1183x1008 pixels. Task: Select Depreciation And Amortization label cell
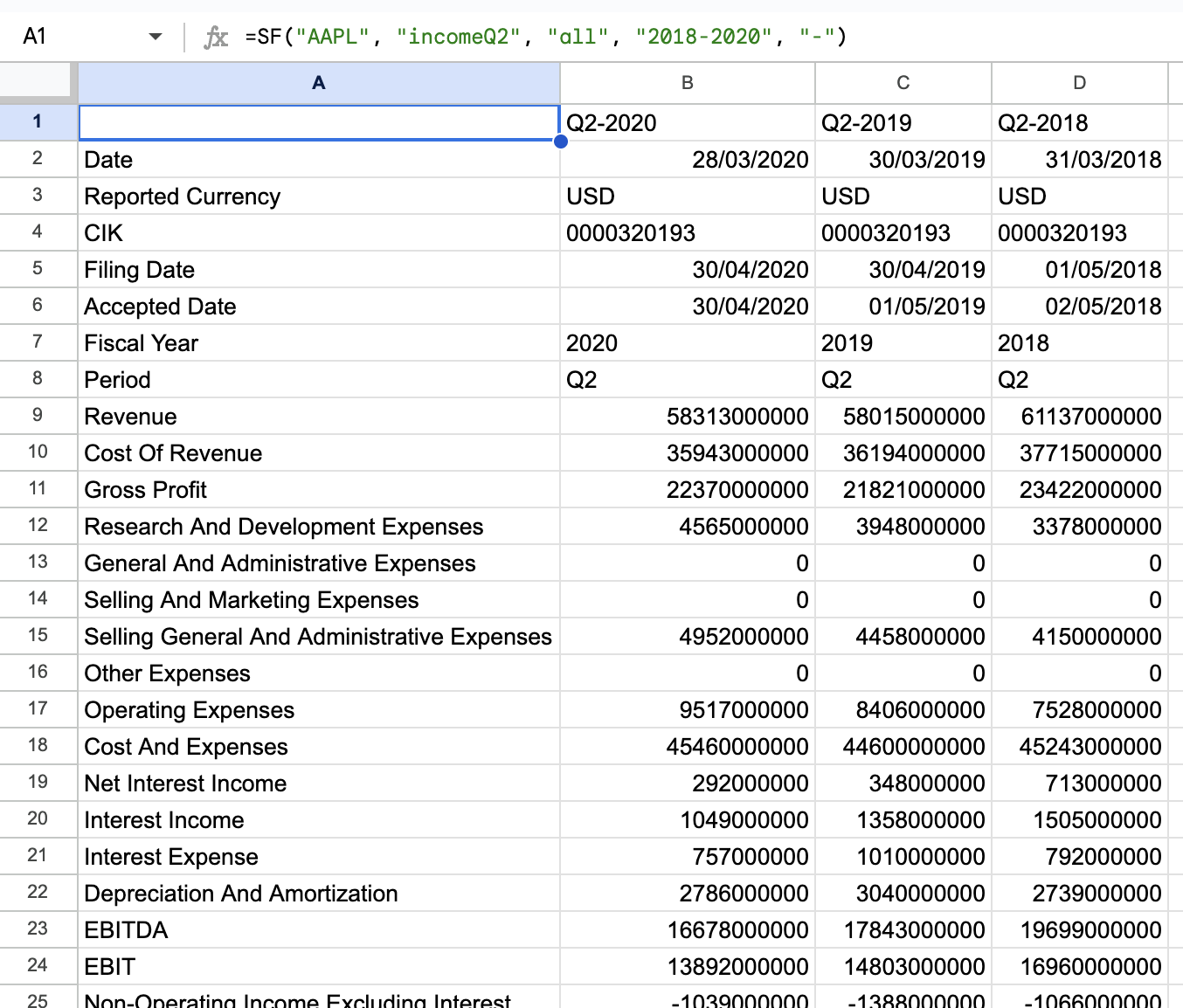coord(319,893)
